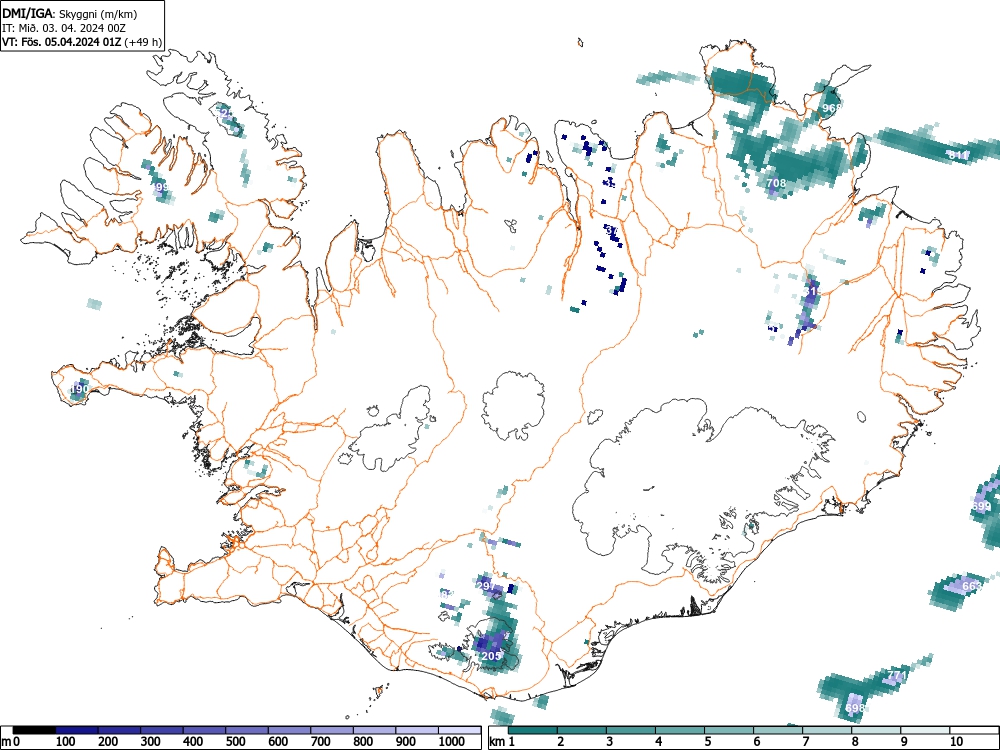Viewport: 1000px width, 750px height.
Task: Select the 7 label on the kilometre scale
Action: (x=806, y=742)
